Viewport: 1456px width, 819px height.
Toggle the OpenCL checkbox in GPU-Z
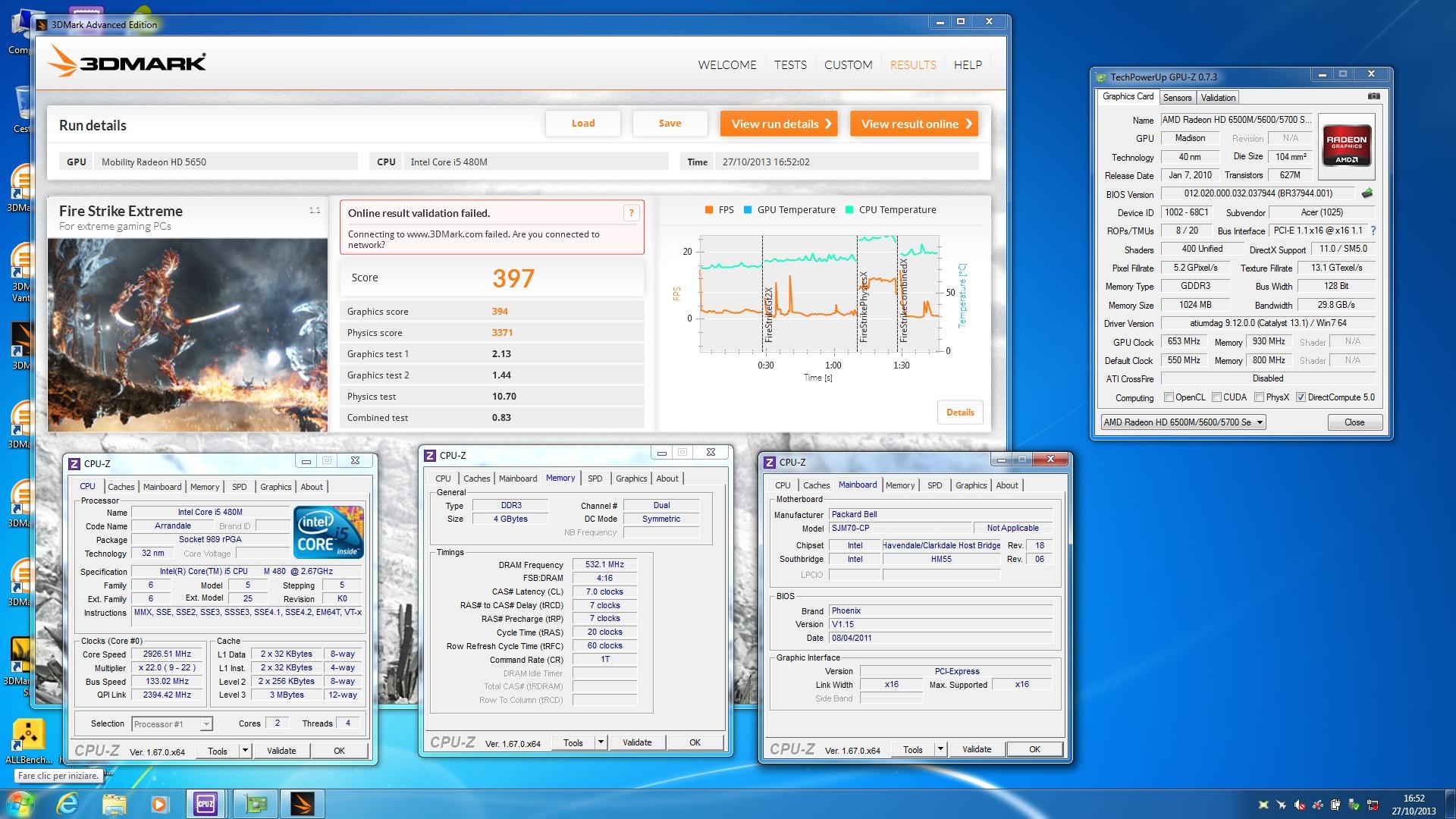pyautogui.click(x=1169, y=397)
